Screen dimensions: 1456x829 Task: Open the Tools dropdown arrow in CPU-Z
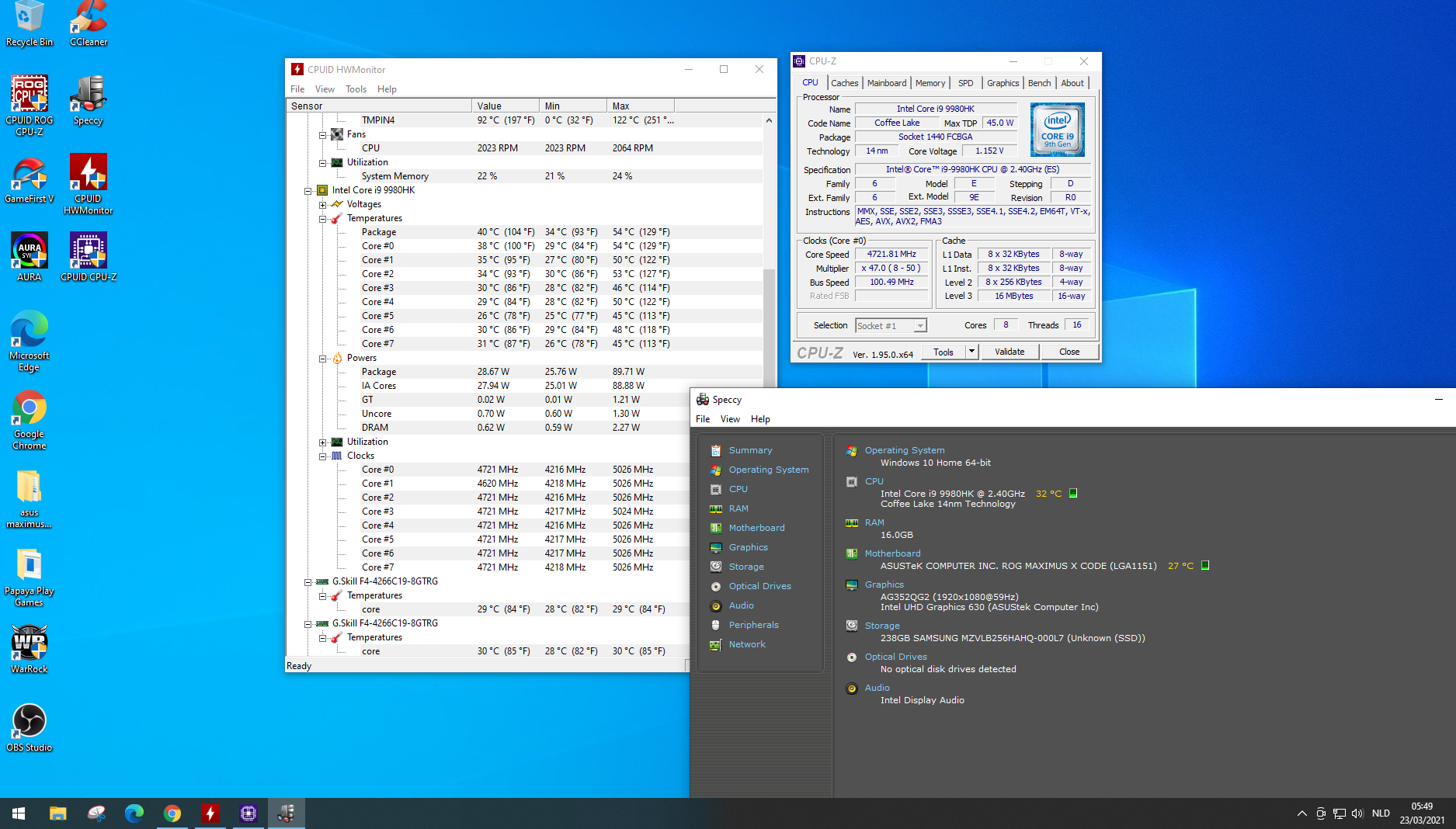click(971, 352)
